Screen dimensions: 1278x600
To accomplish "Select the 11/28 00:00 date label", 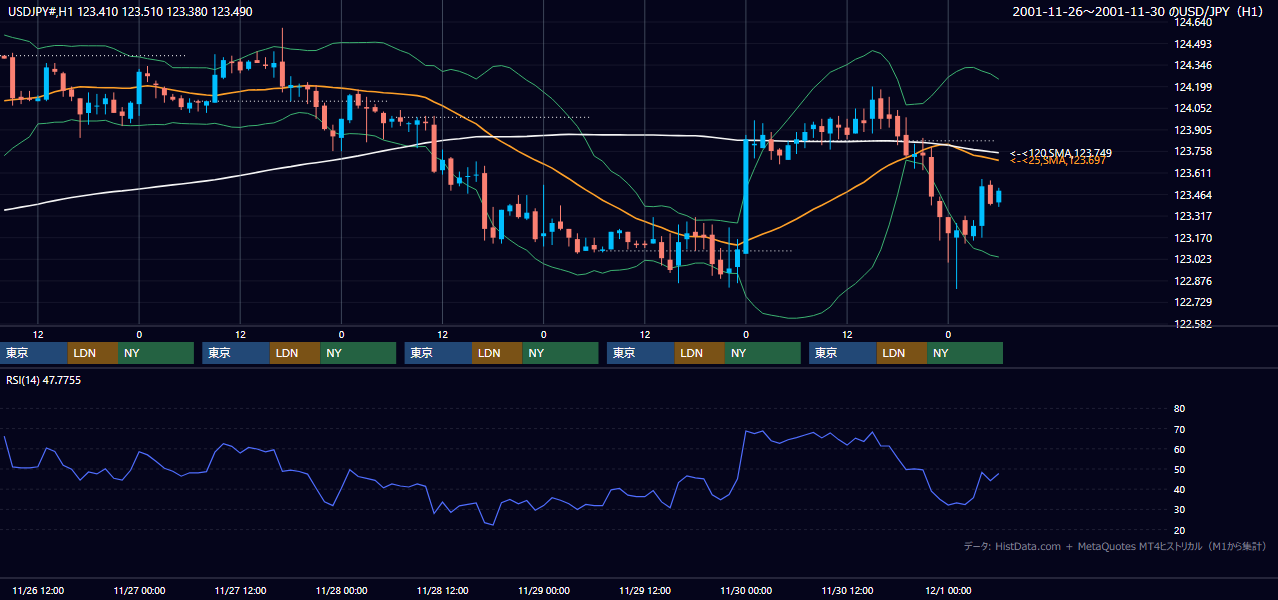I will tap(342, 591).
